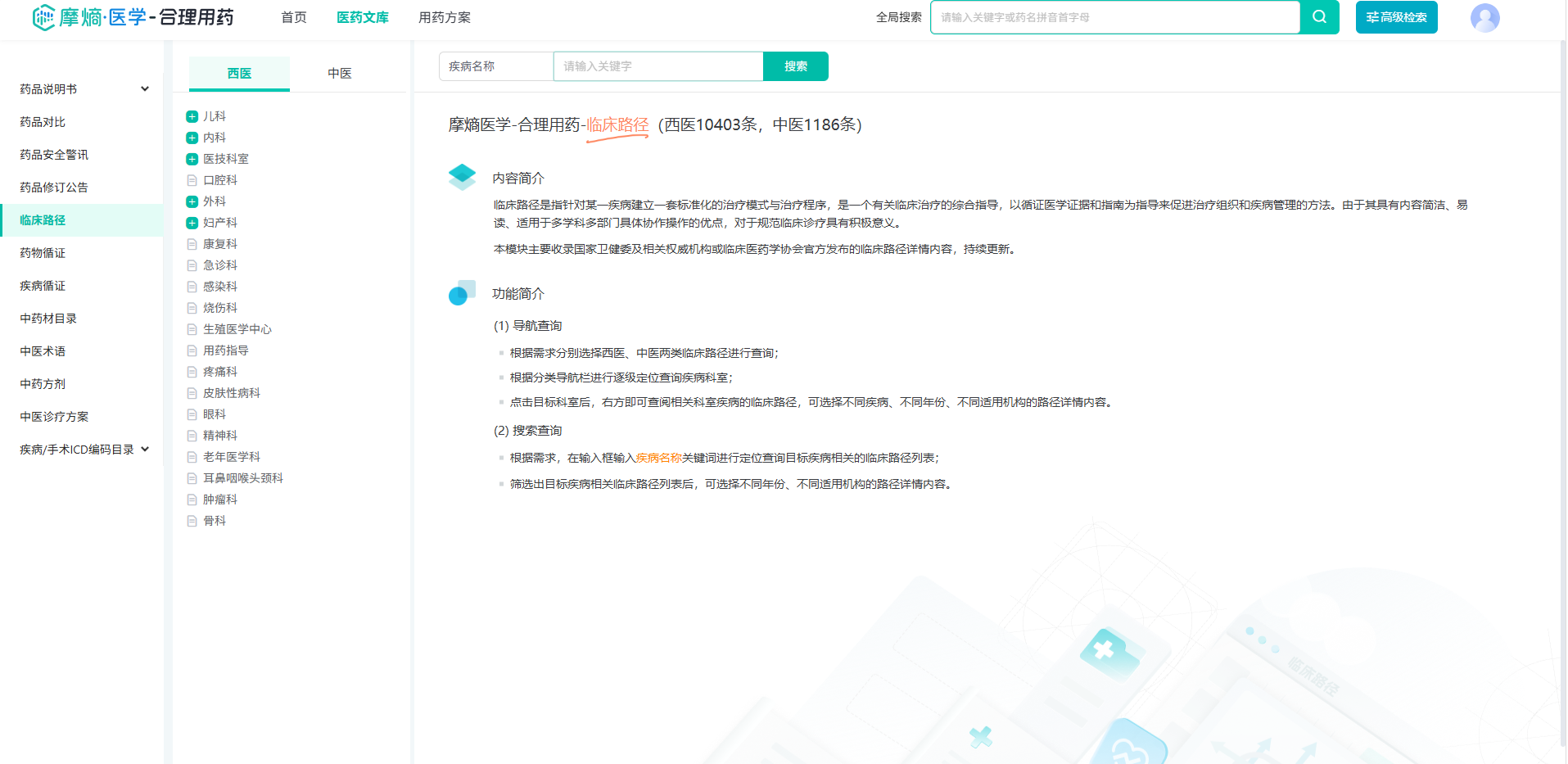The image size is (1568, 764).
Task: Open 药品安全警讯 in the sidebar
Action: pyautogui.click(x=54, y=155)
